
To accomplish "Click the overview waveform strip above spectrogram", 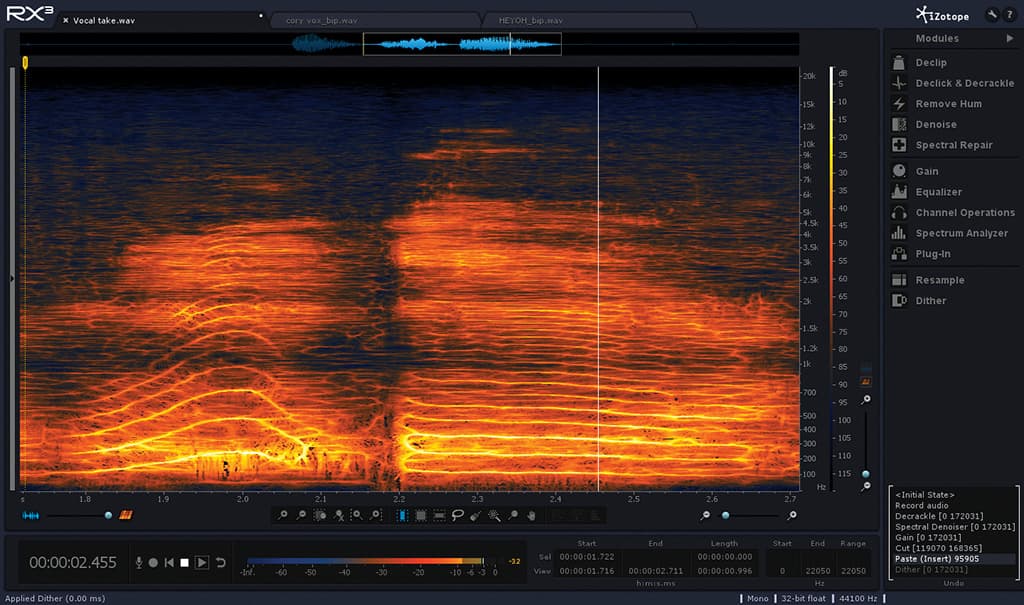I will point(409,44).
